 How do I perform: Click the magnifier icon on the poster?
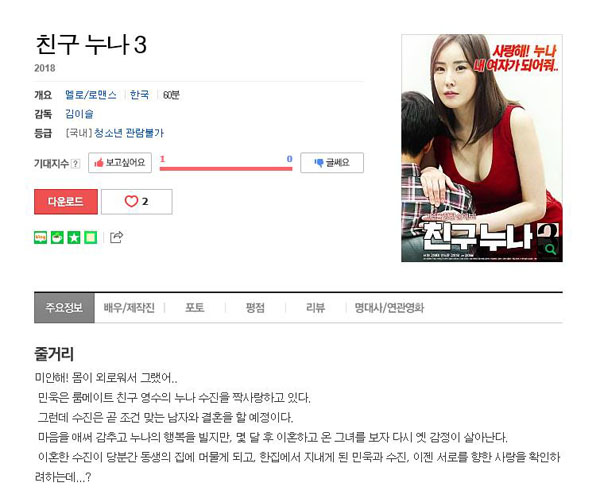pyautogui.click(x=551, y=249)
